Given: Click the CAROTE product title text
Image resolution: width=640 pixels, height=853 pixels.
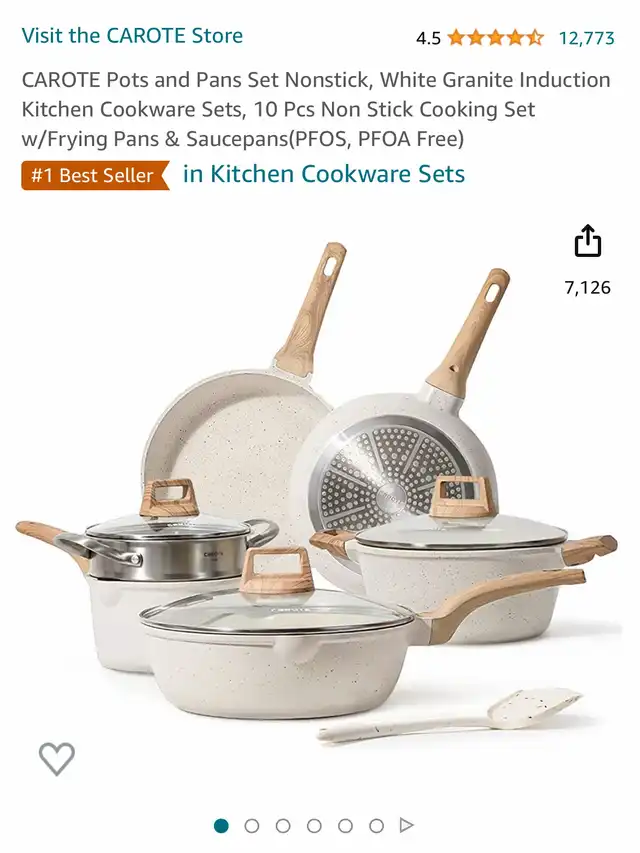Looking at the screenshot, I should tap(316, 109).
